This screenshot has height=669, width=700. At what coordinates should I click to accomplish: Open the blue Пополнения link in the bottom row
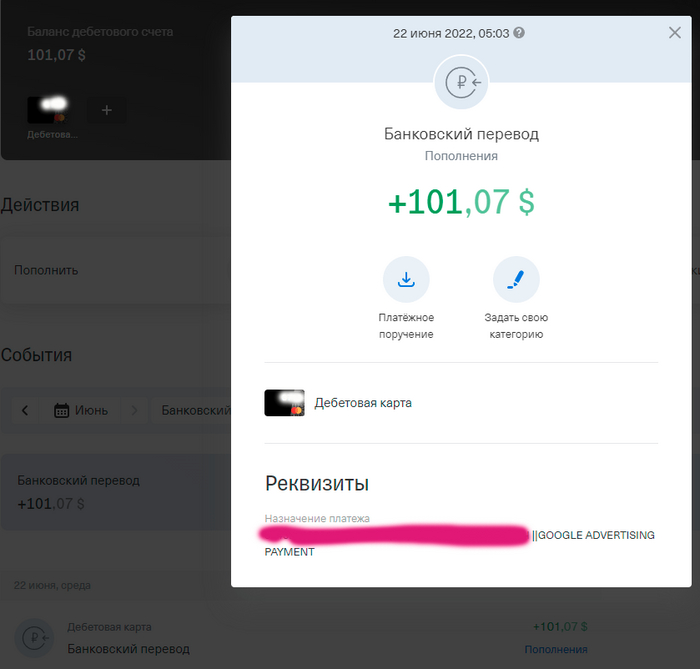(556, 649)
